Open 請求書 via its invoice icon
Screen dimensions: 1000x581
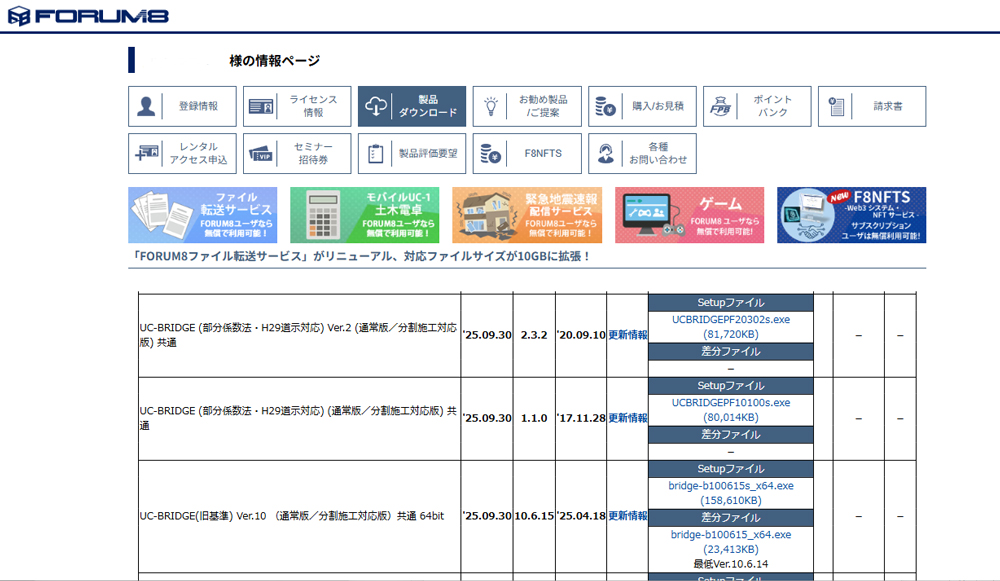(836, 107)
